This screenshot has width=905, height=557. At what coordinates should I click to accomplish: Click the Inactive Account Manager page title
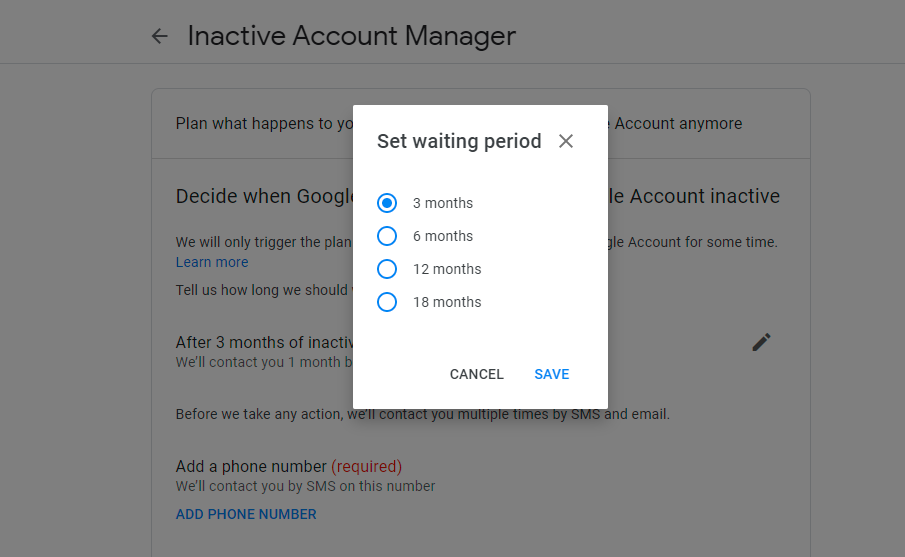[351, 36]
